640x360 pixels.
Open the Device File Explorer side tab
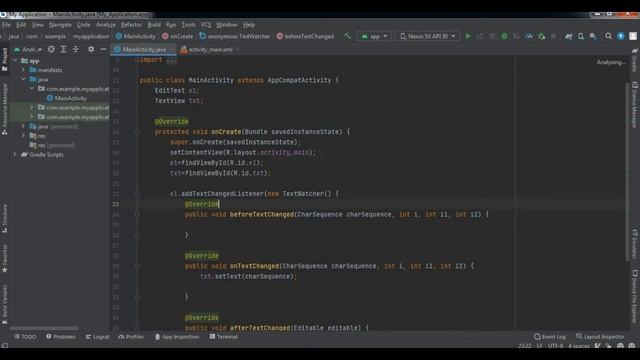tap(635, 296)
